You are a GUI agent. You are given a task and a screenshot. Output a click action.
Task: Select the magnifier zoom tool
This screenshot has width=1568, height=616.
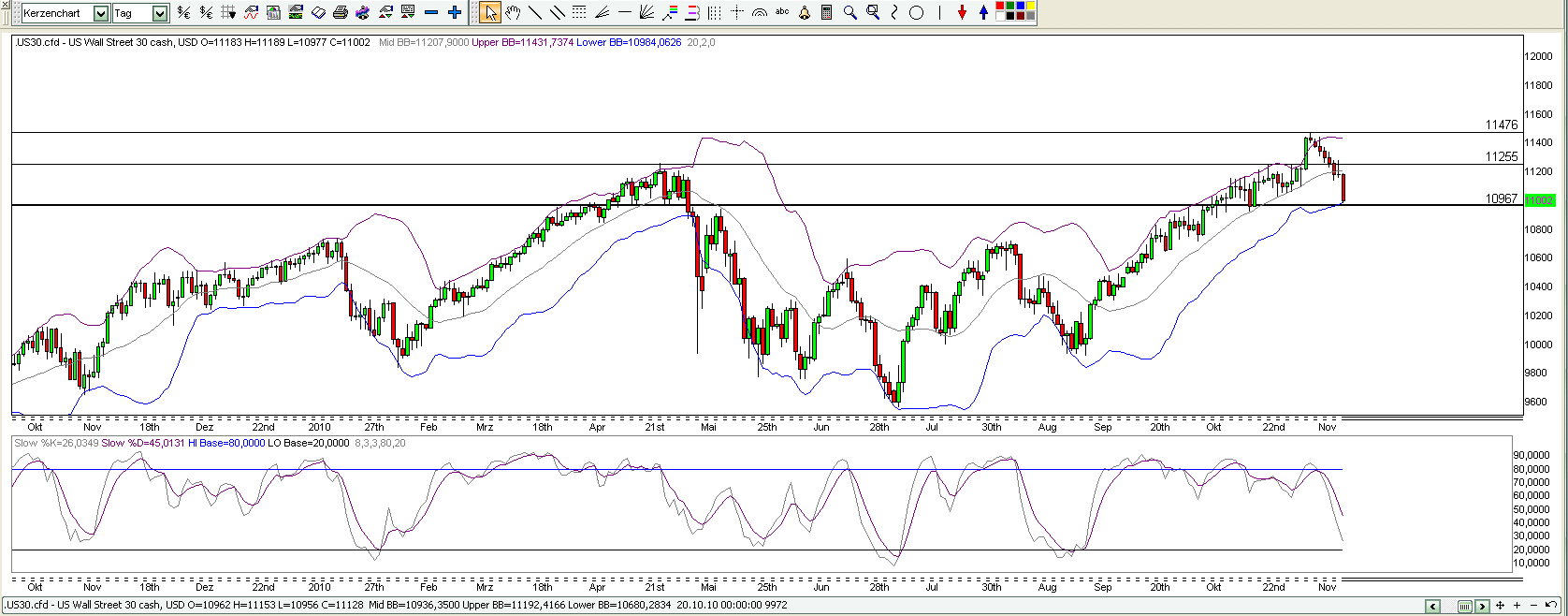(849, 12)
